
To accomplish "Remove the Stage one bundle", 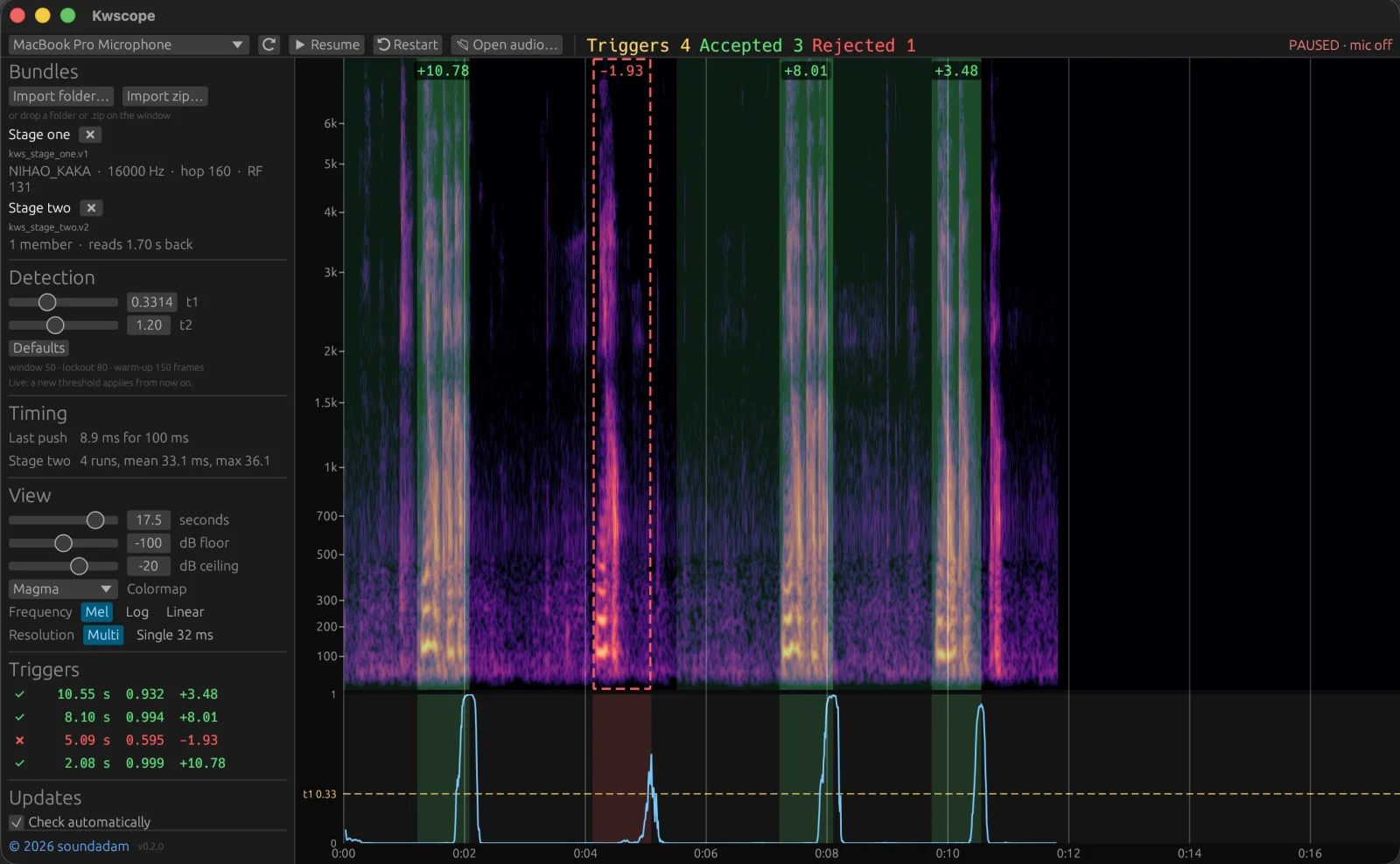I will (90, 135).
